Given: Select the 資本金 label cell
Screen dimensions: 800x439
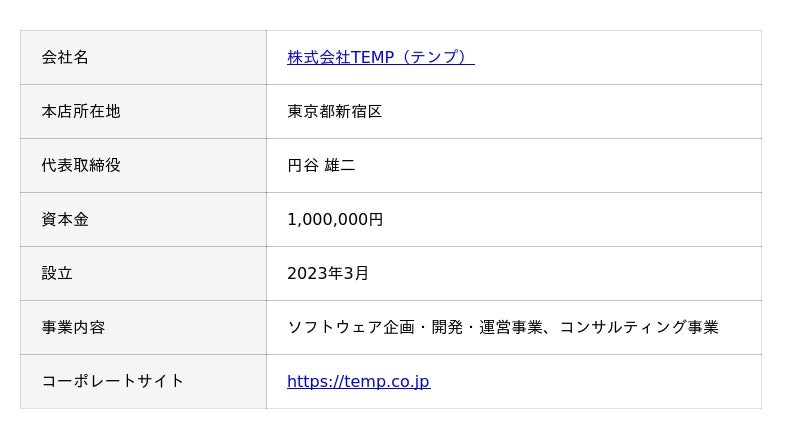Looking at the screenshot, I should [x=65, y=220].
